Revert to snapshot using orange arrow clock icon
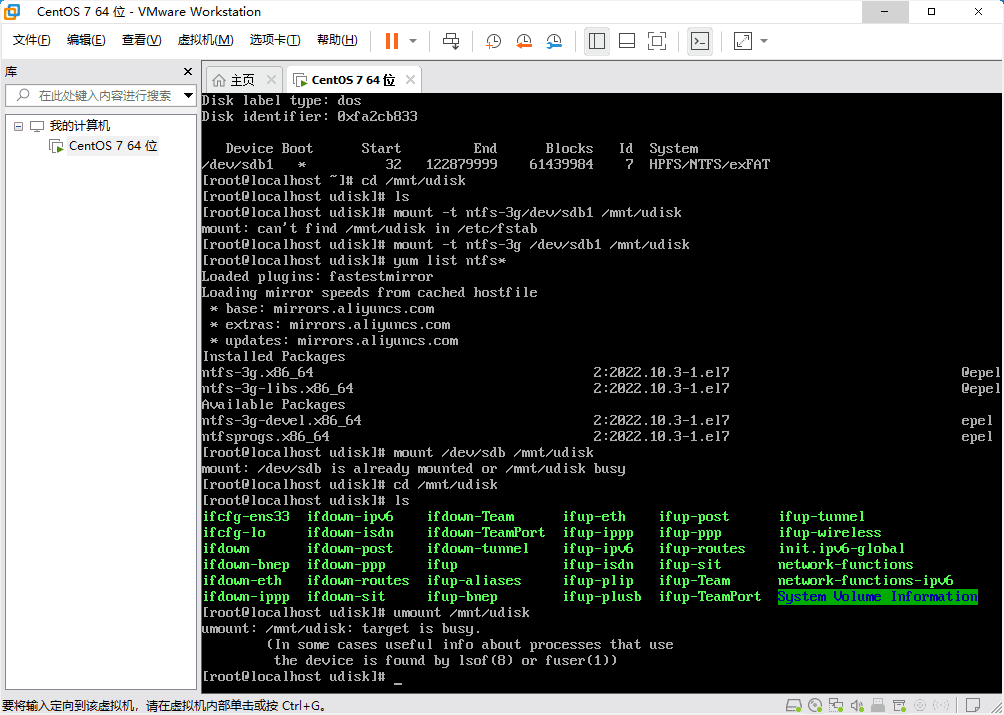Image resolution: width=1004 pixels, height=715 pixels. point(524,41)
